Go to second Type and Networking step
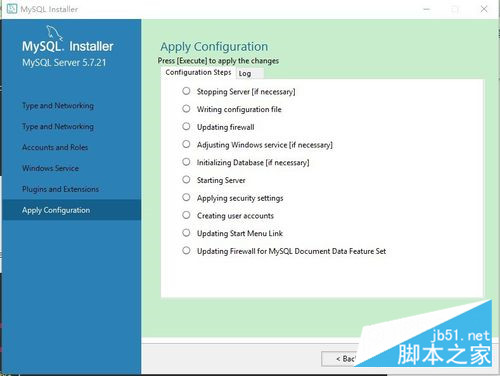Screen dimensions: 500x376 point(58,127)
